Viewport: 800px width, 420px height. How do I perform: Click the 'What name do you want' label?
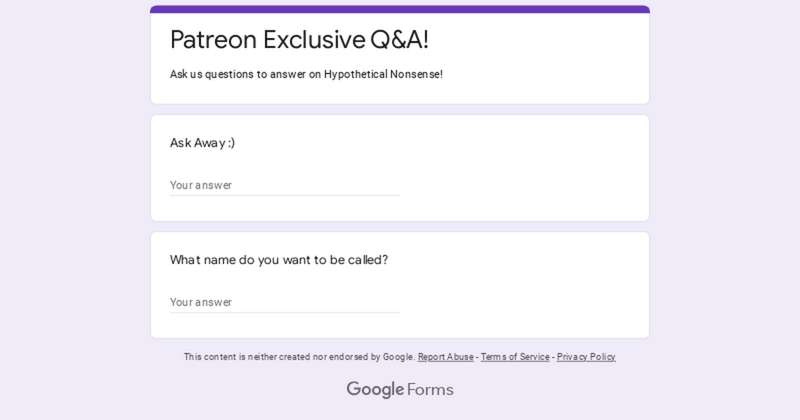[279, 260]
